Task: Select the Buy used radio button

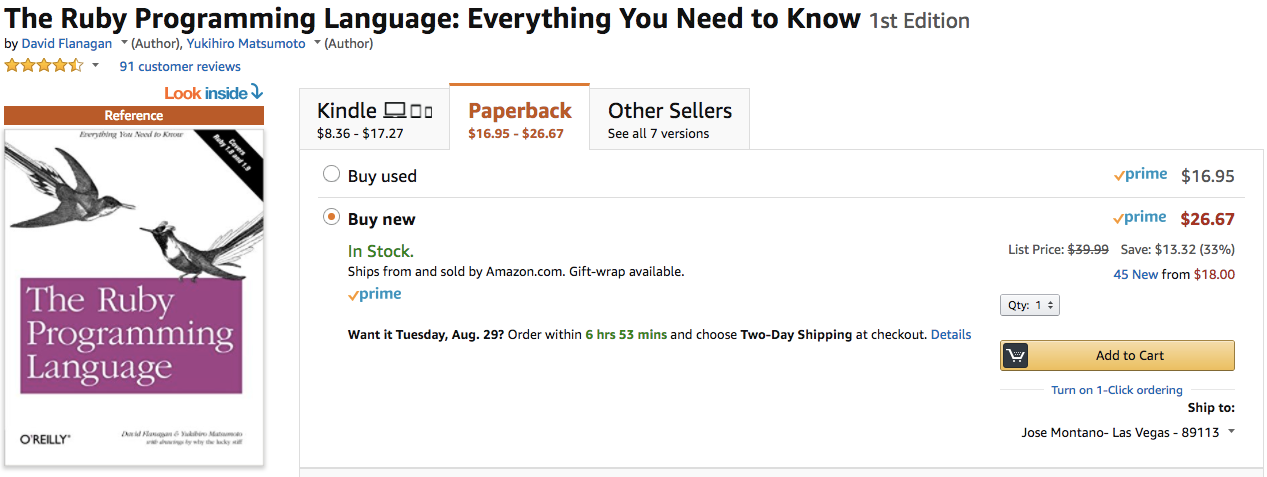Action: click(x=332, y=175)
